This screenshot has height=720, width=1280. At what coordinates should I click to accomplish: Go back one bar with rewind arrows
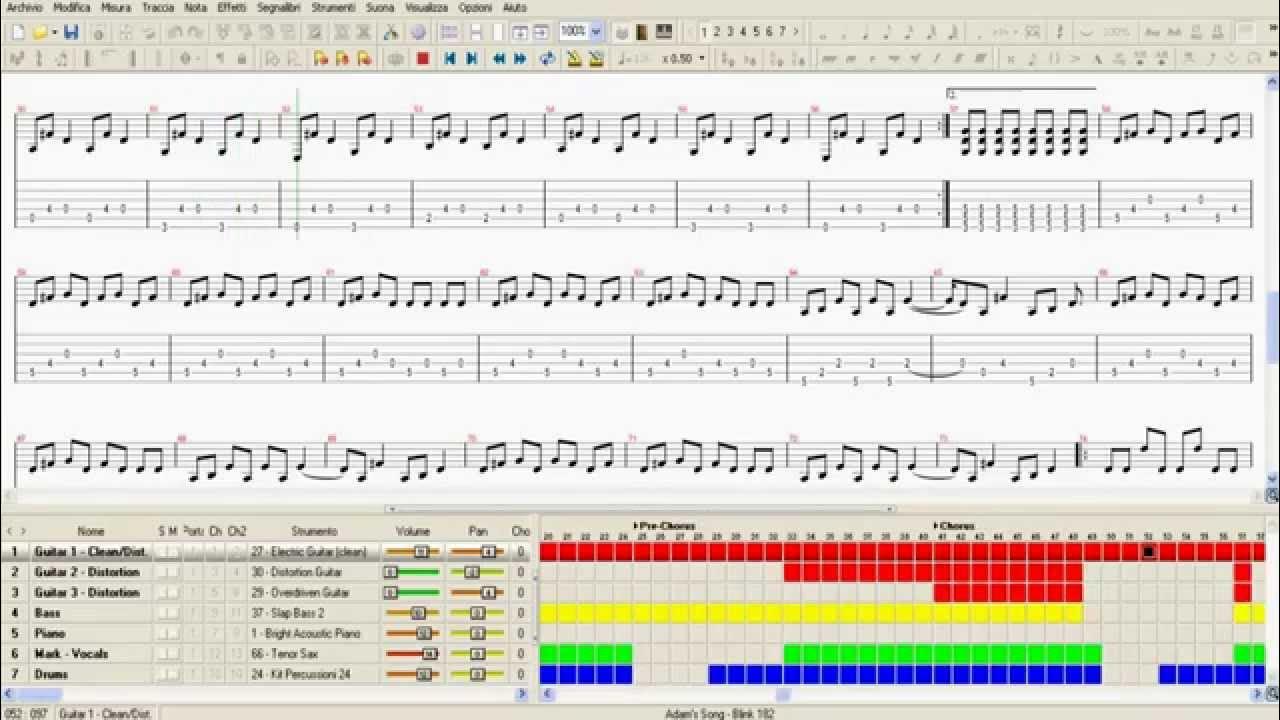coord(499,59)
